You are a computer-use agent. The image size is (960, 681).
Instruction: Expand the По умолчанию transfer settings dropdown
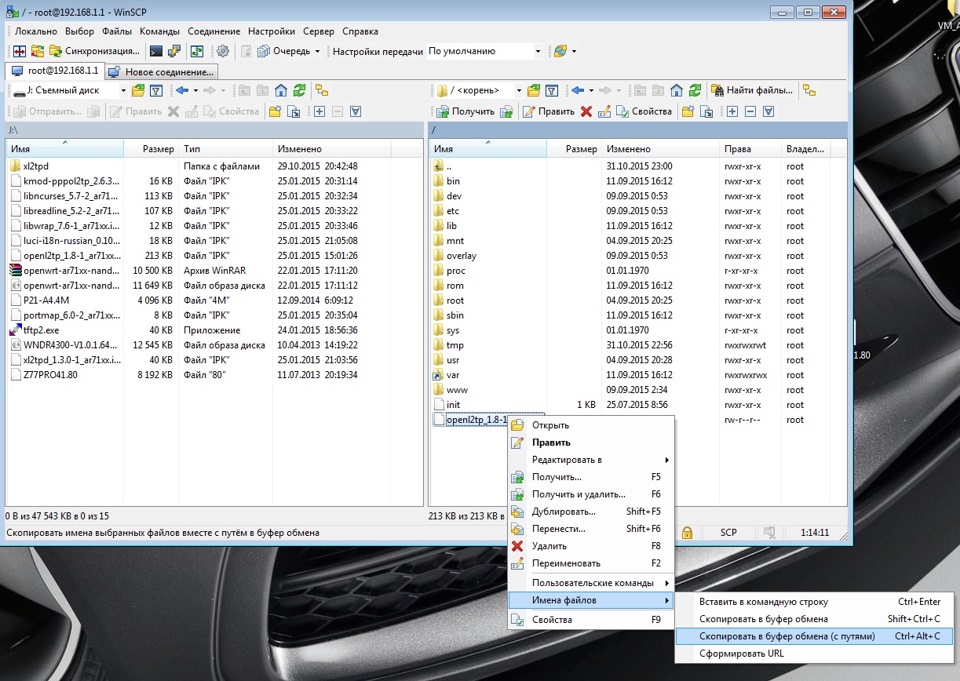(x=537, y=51)
